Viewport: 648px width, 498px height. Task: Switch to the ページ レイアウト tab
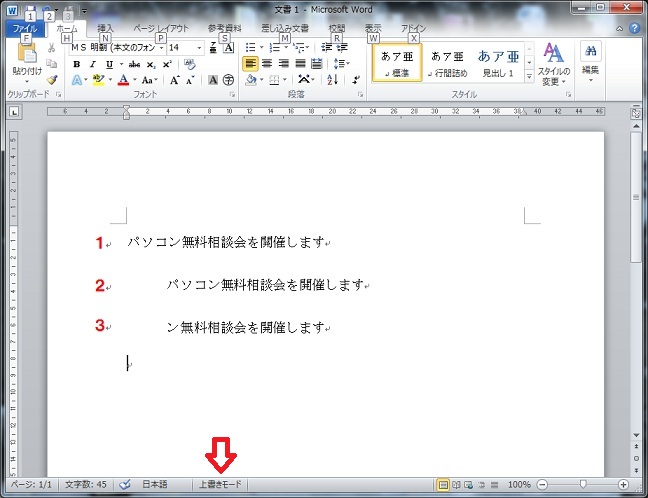(x=161, y=29)
